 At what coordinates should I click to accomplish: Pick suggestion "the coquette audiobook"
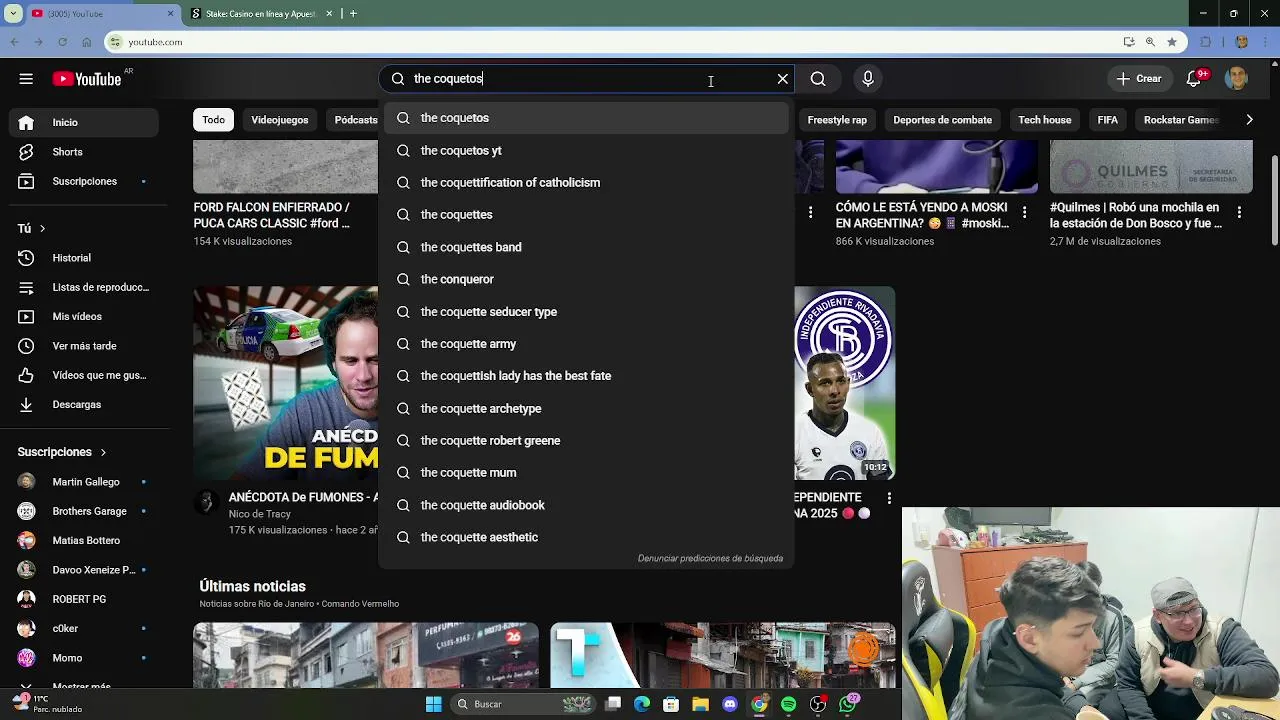click(586, 505)
